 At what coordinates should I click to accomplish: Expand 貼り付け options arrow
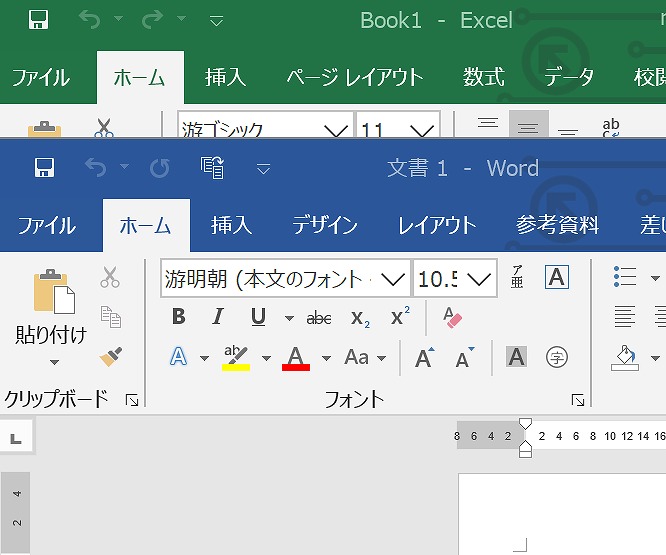coord(54,362)
